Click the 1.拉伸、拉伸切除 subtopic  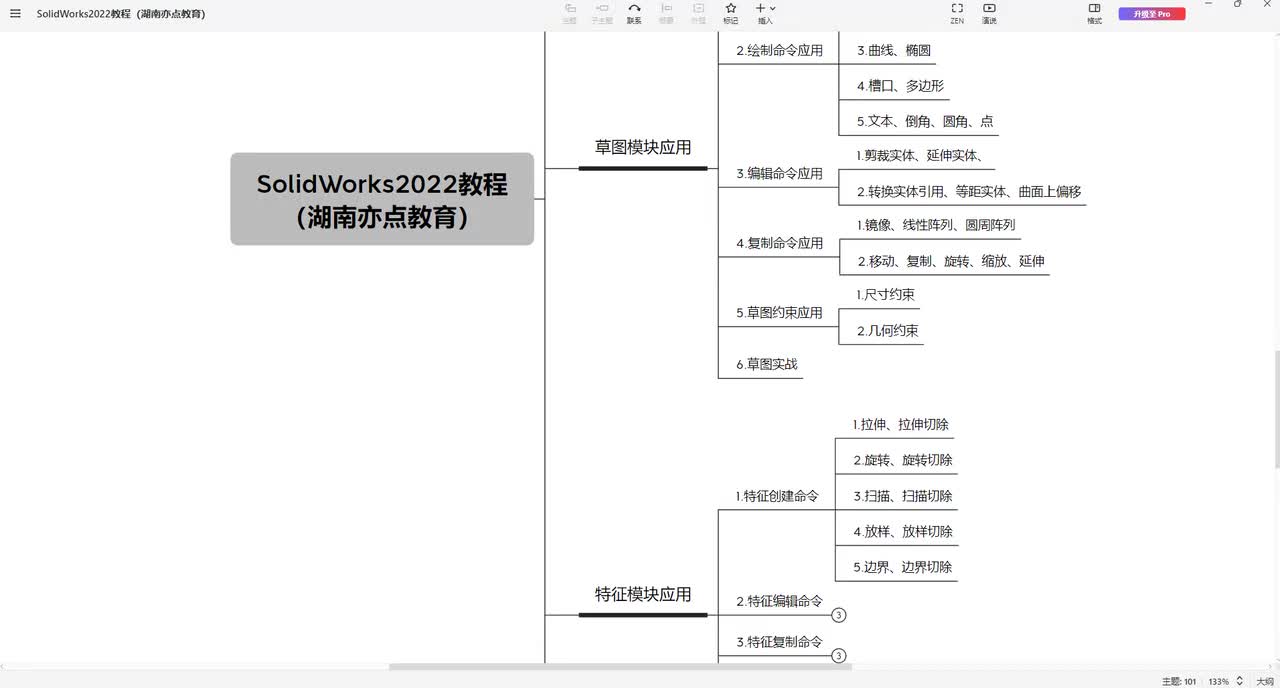click(x=900, y=425)
